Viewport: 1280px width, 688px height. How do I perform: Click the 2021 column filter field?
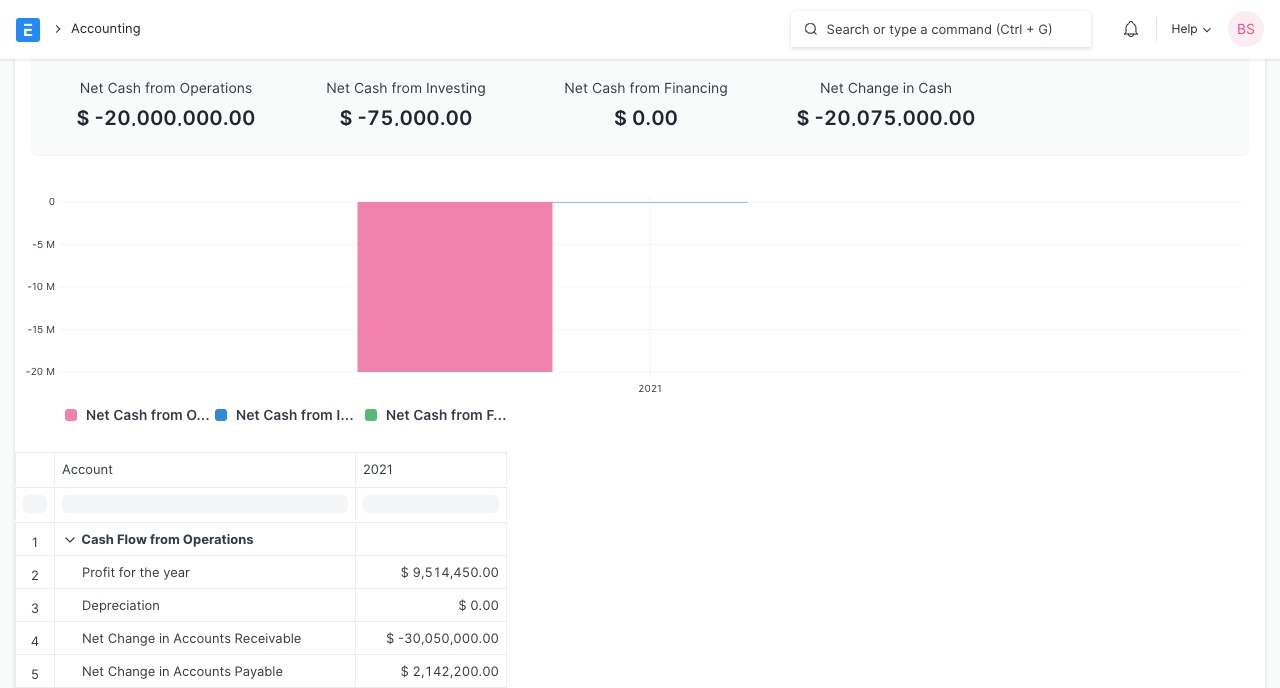pos(430,504)
